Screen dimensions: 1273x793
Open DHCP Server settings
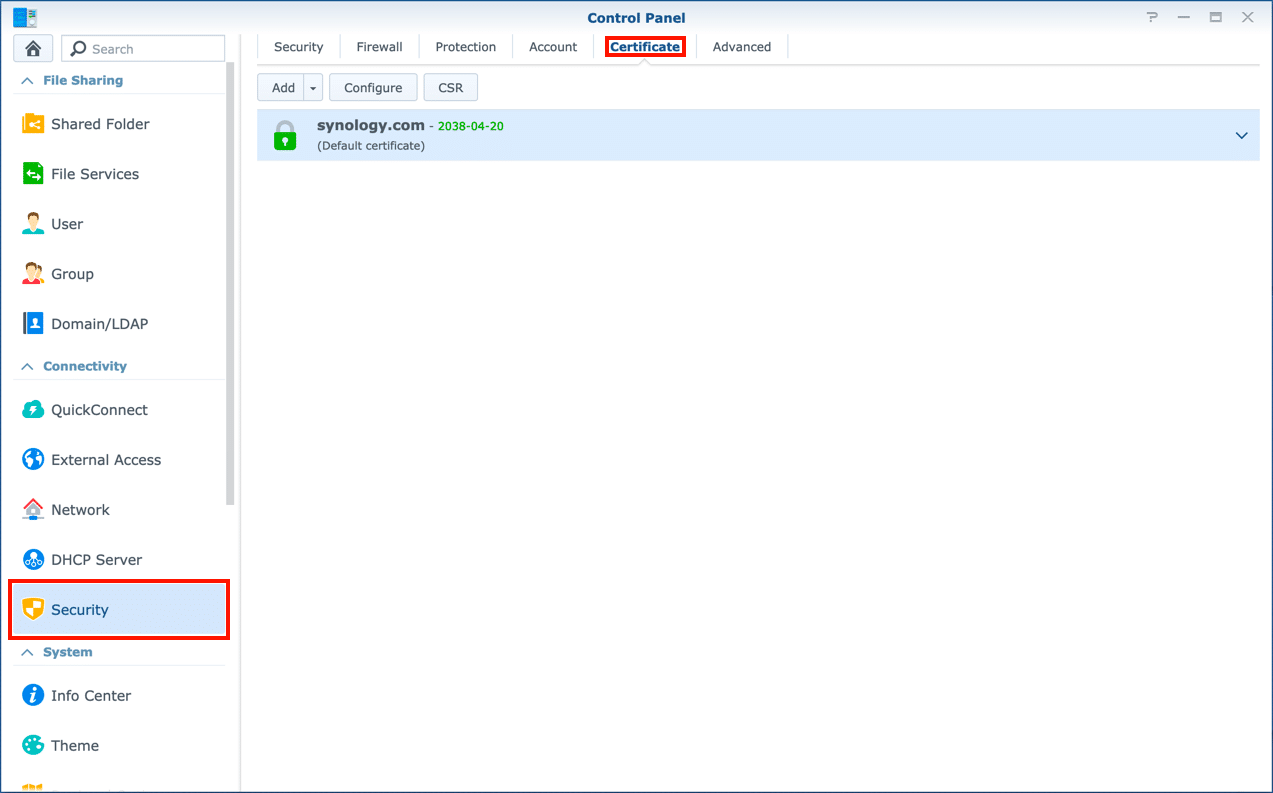click(x=96, y=560)
